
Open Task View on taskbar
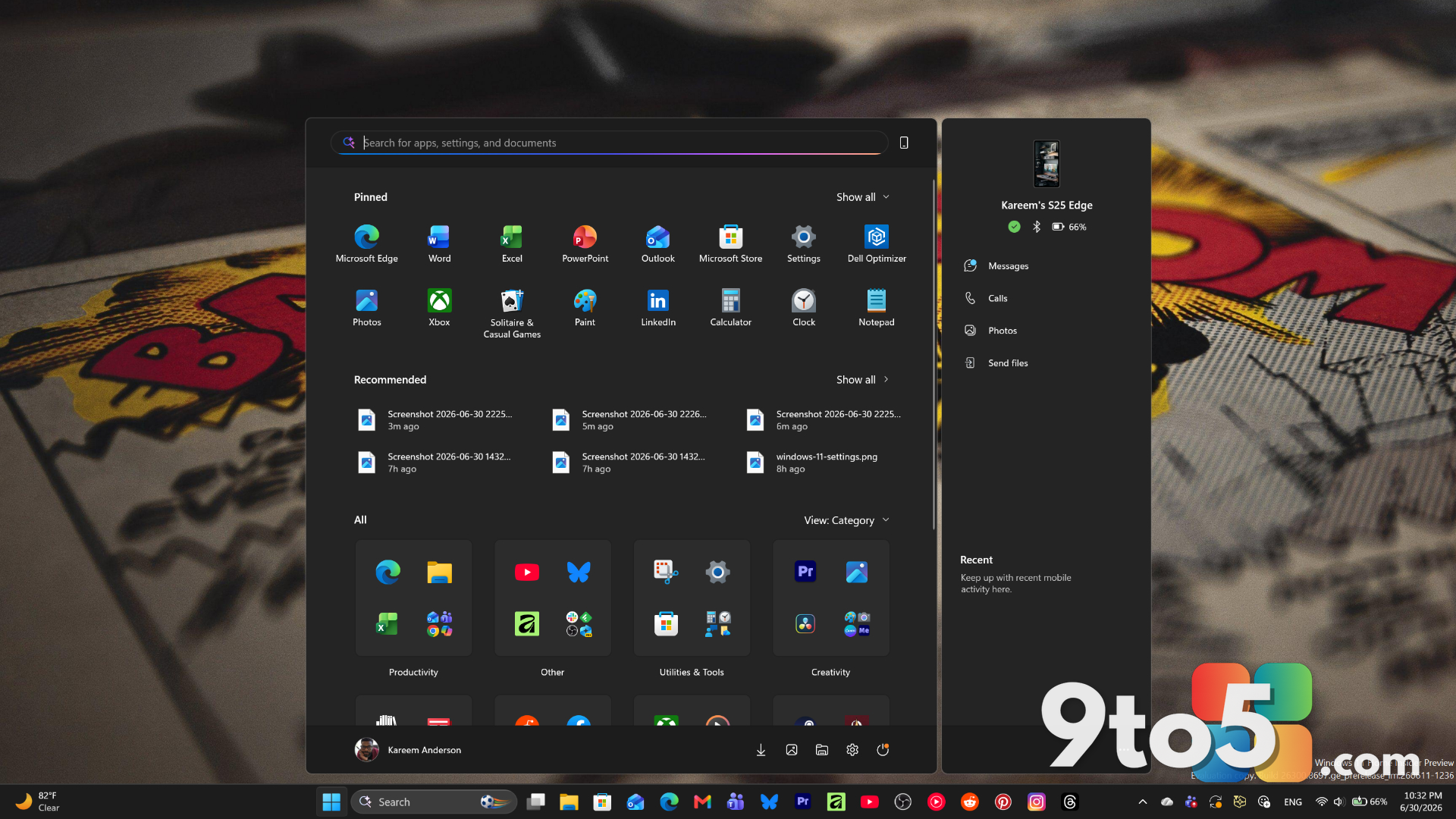(x=536, y=802)
